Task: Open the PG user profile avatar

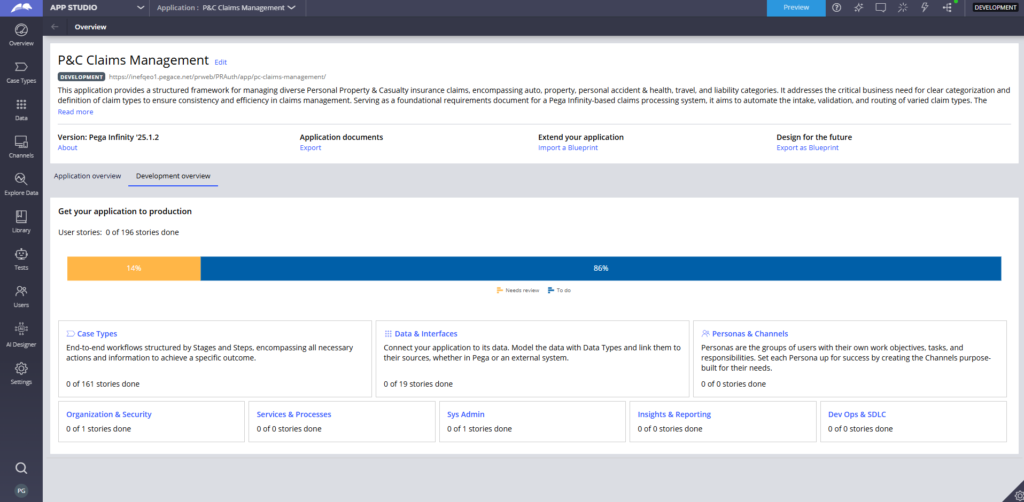Action: tap(21, 490)
